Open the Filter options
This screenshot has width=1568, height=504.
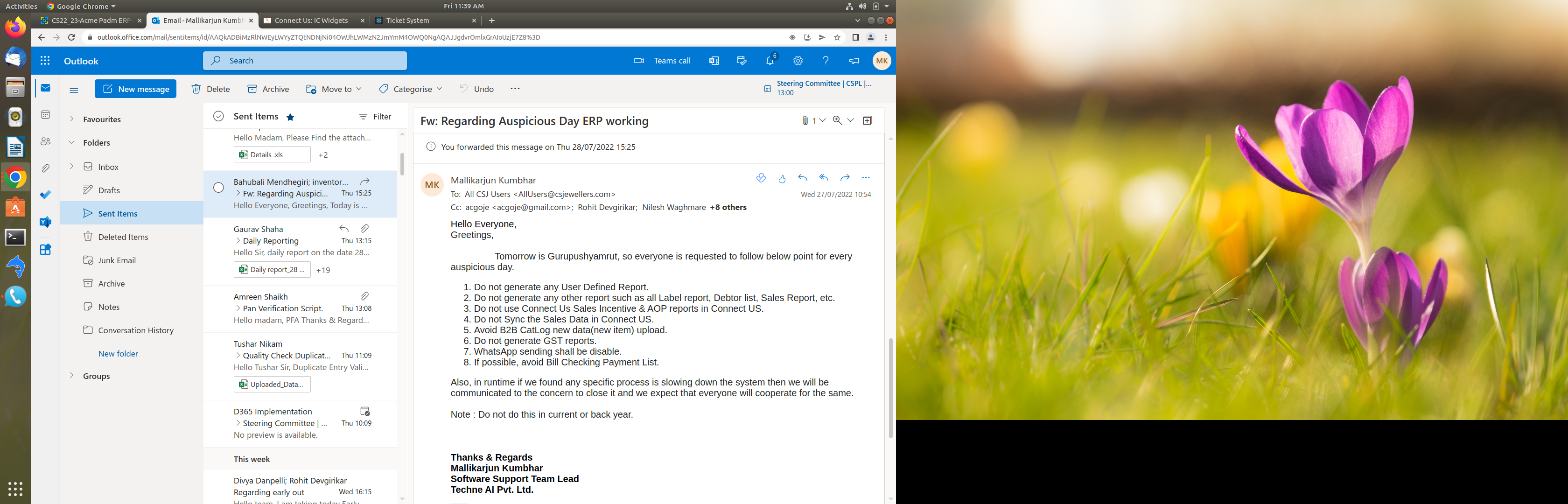(x=375, y=116)
